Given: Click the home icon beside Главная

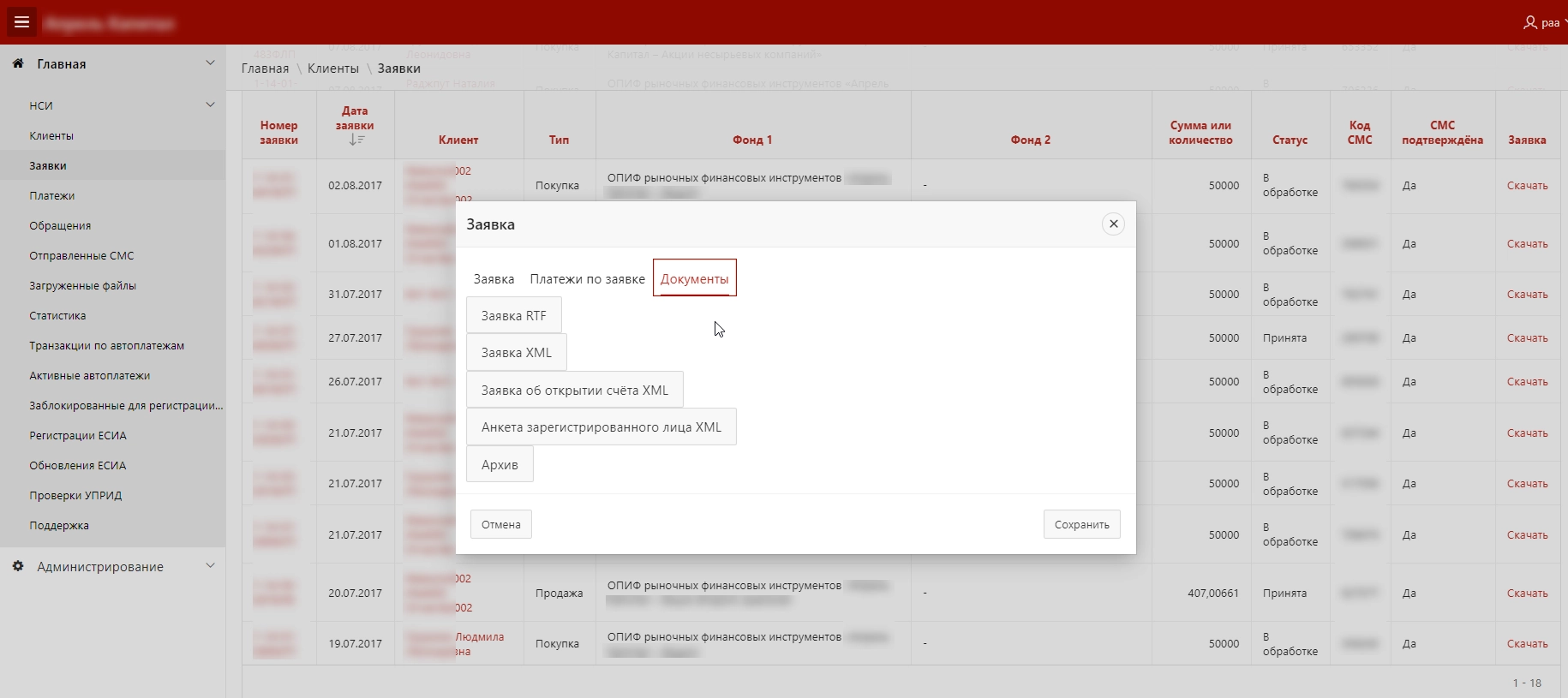Looking at the screenshot, I should click(18, 63).
